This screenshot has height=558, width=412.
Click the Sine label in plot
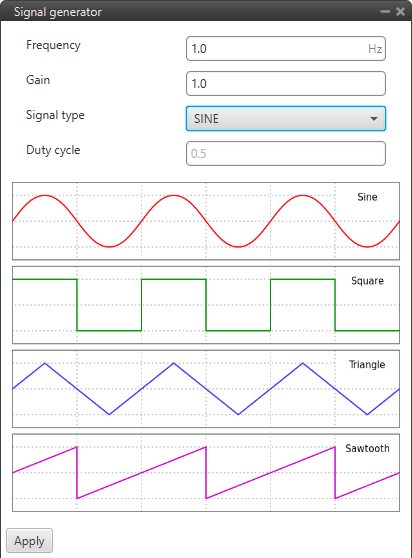pos(367,197)
